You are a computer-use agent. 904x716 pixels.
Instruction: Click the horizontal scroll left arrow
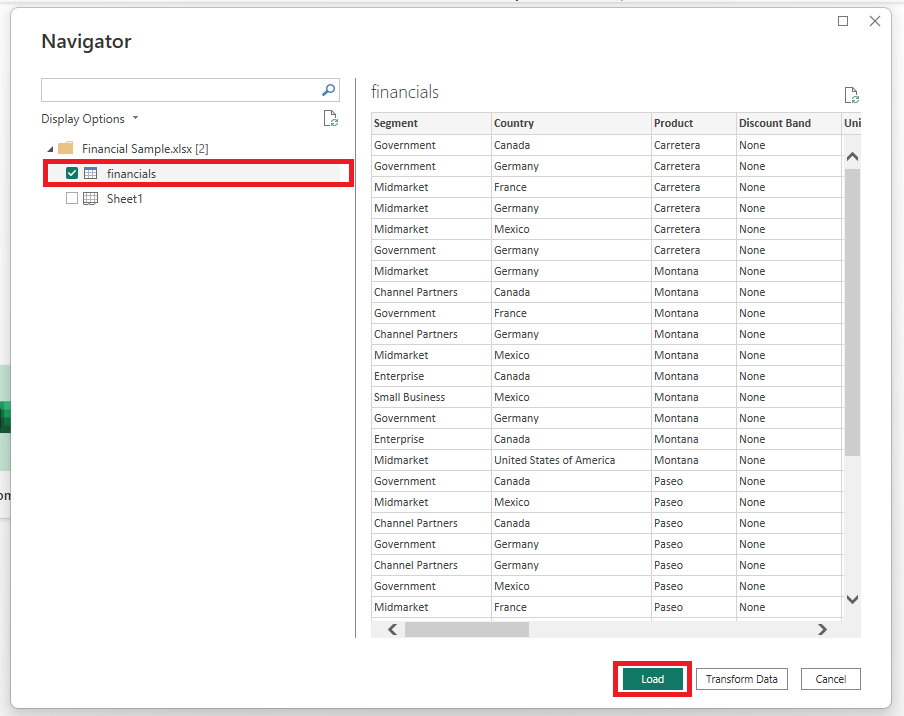click(393, 630)
